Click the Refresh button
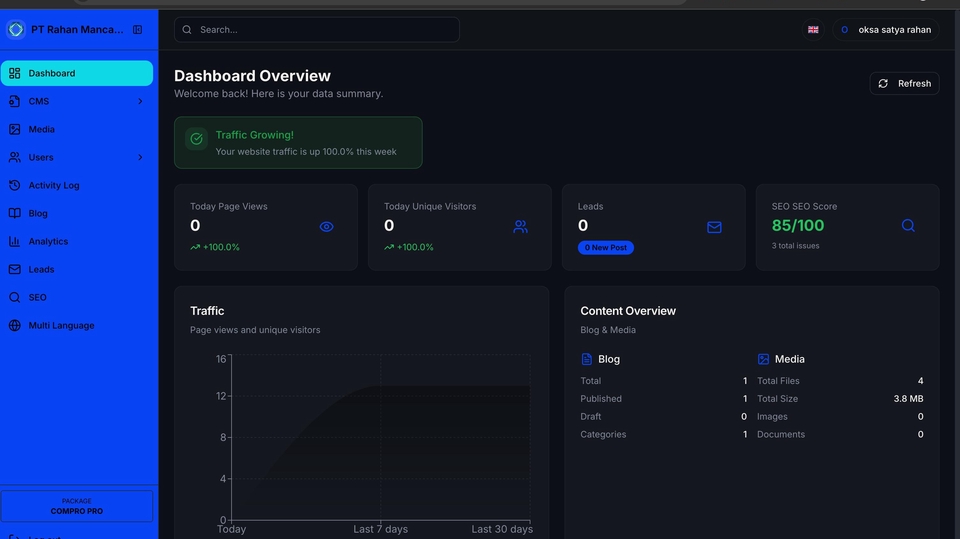960x539 pixels. [x=904, y=83]
